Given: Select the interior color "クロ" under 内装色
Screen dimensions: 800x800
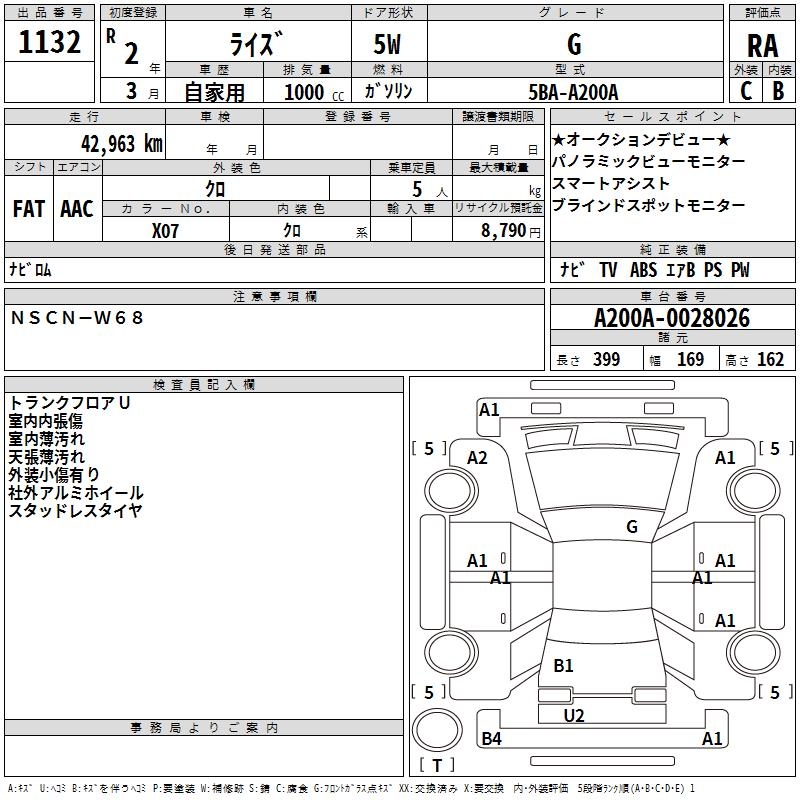Looking at the screenshot, I should point(292,231).
